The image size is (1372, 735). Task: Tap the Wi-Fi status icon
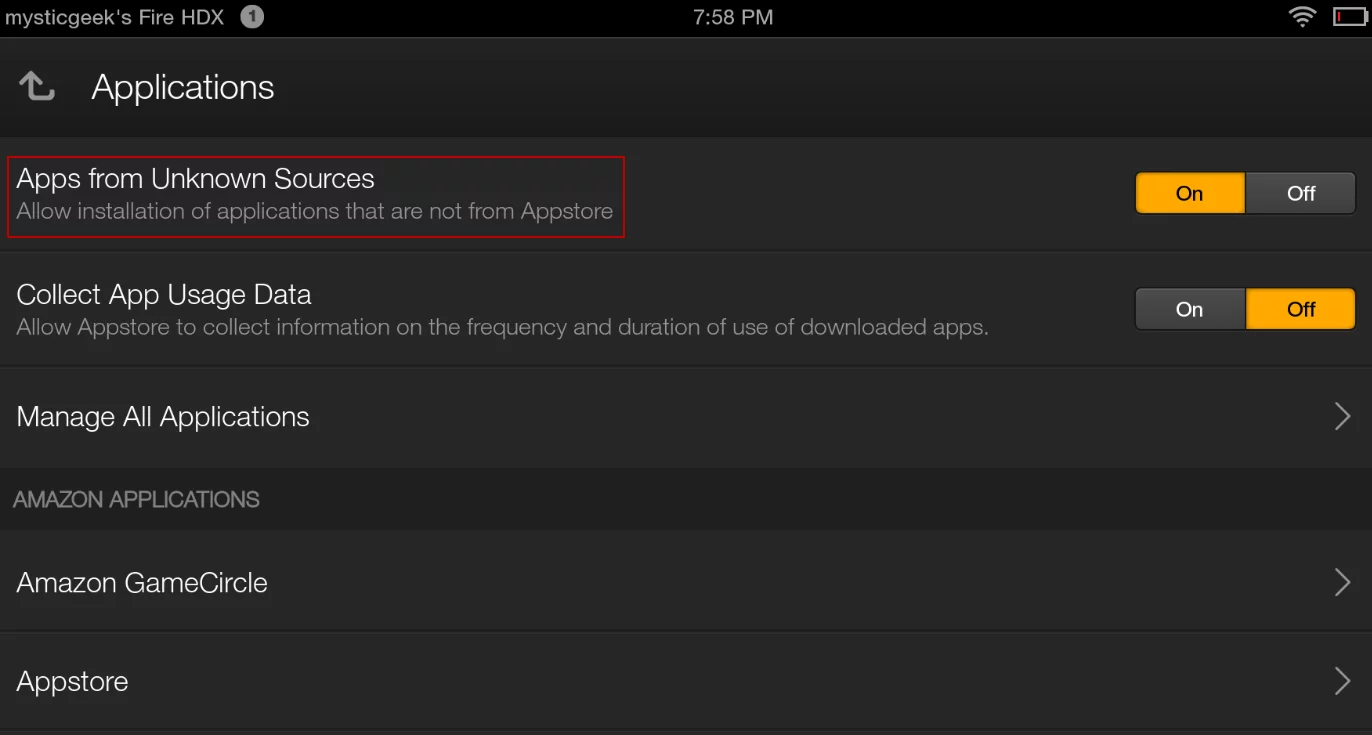point(1301,16)
